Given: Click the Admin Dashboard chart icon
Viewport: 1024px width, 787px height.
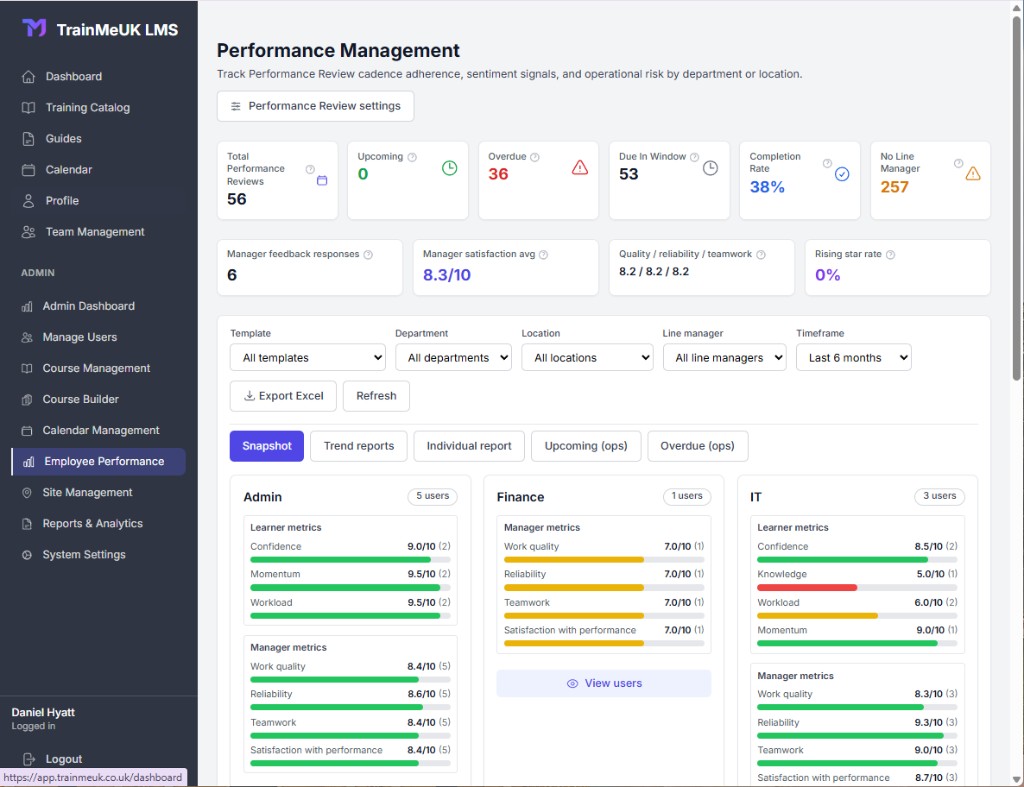Looking at the screenshot, I should 27,306.
